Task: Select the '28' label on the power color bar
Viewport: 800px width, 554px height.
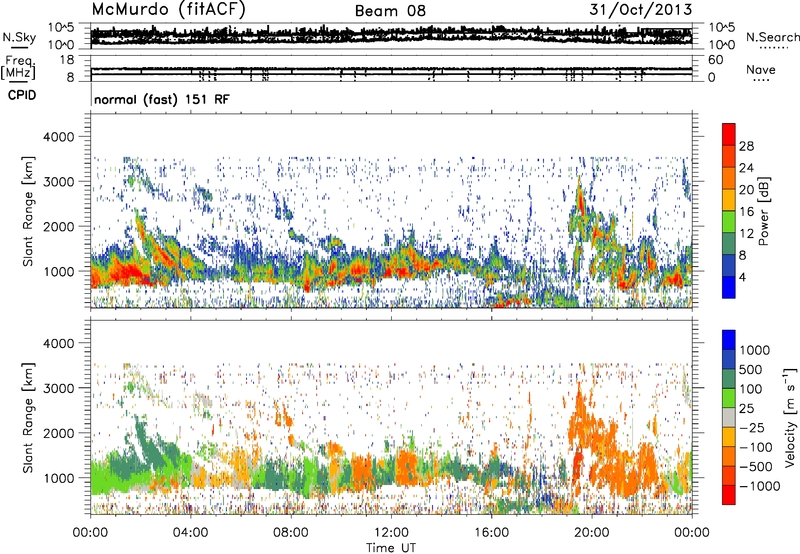Action: [x=746, y=146]
